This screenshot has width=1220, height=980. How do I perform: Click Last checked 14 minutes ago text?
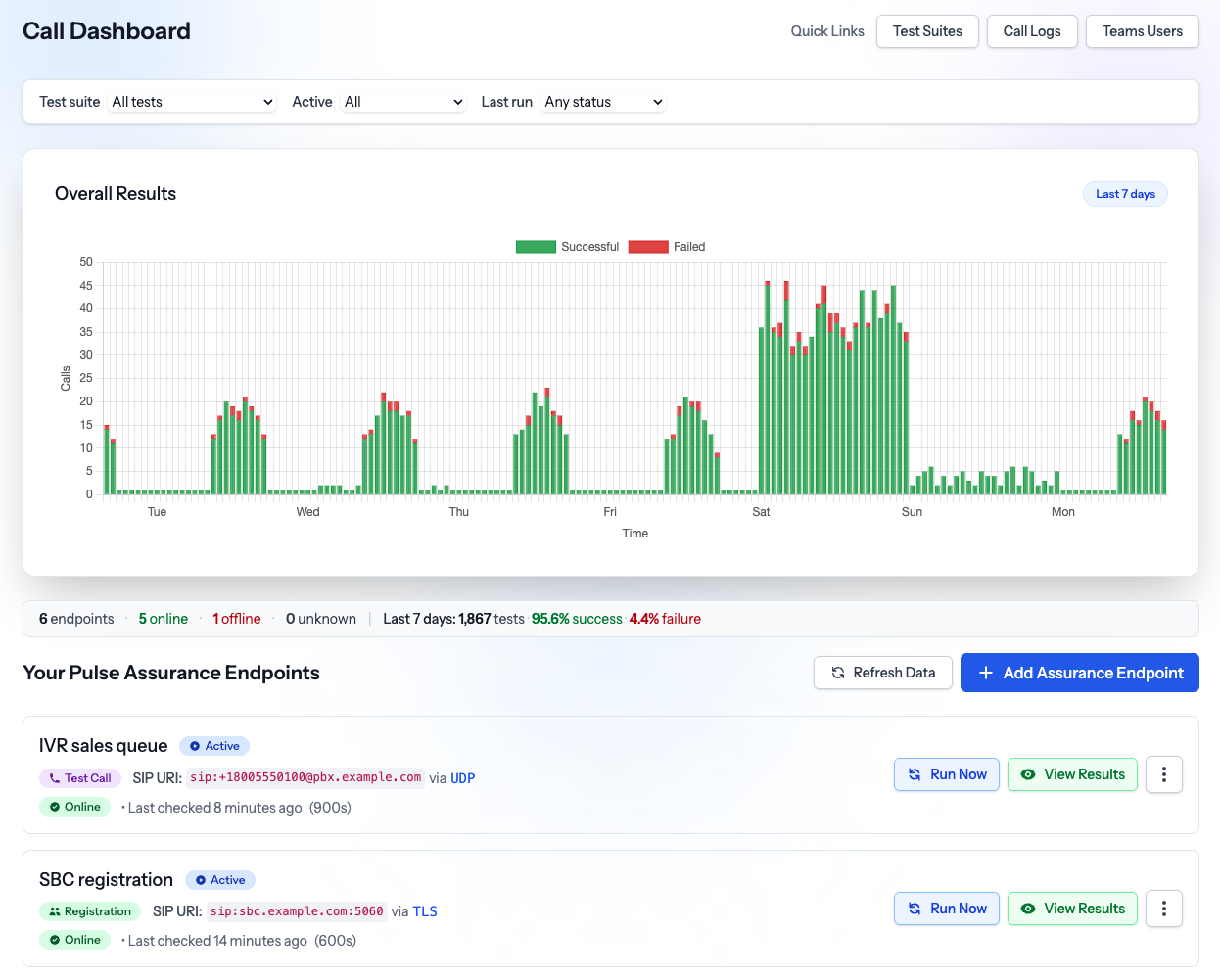click(x=217, y=941)
